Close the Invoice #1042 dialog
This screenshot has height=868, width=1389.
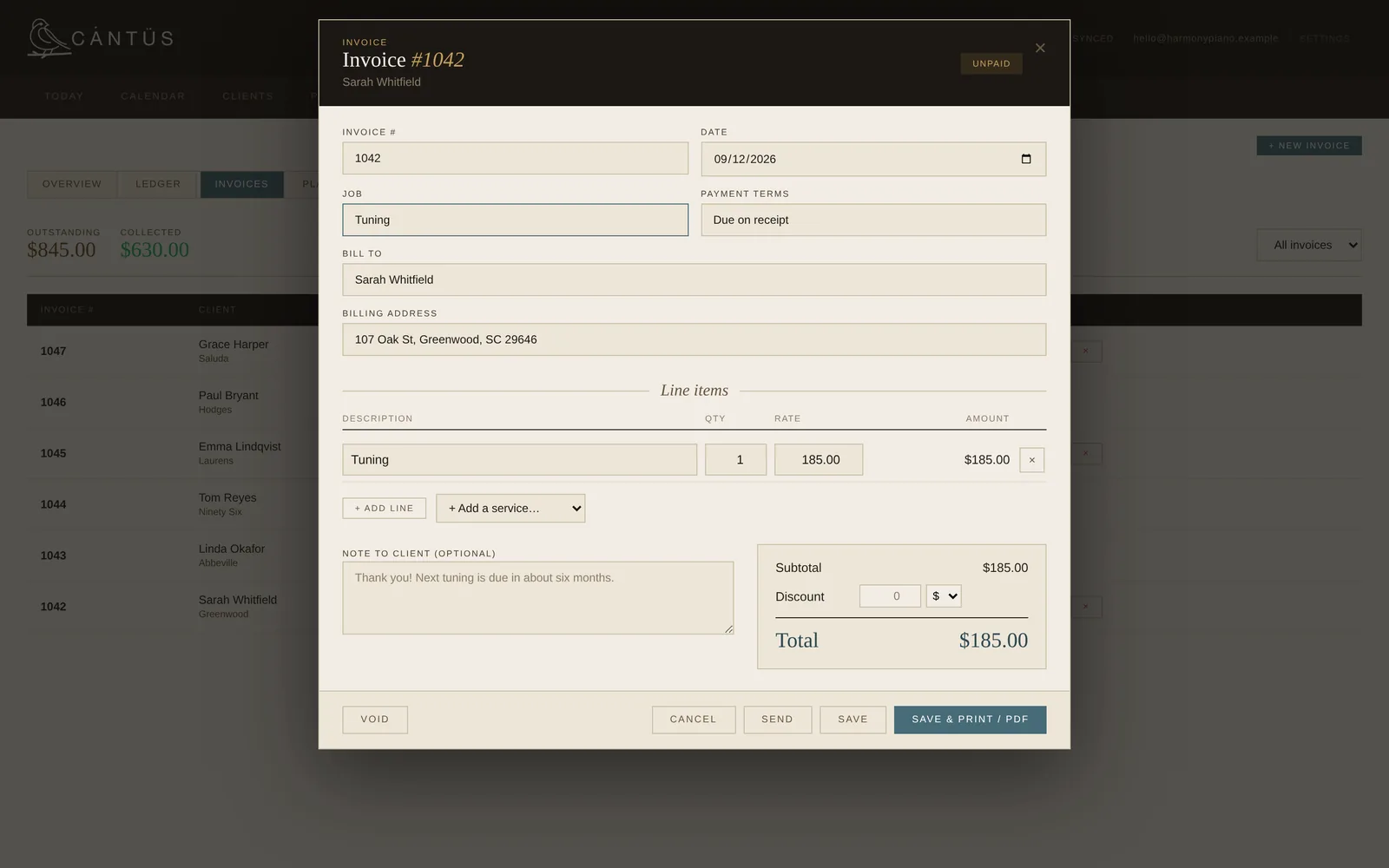pyautogui.click(x=1040, y=48)
